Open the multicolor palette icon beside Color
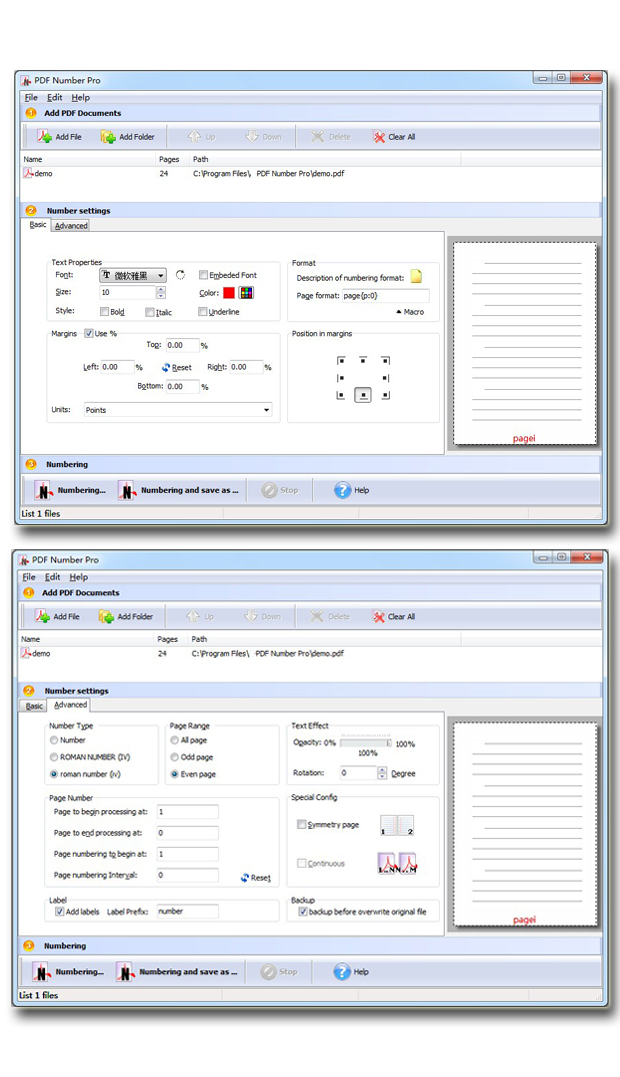 (x=246, y=293)
